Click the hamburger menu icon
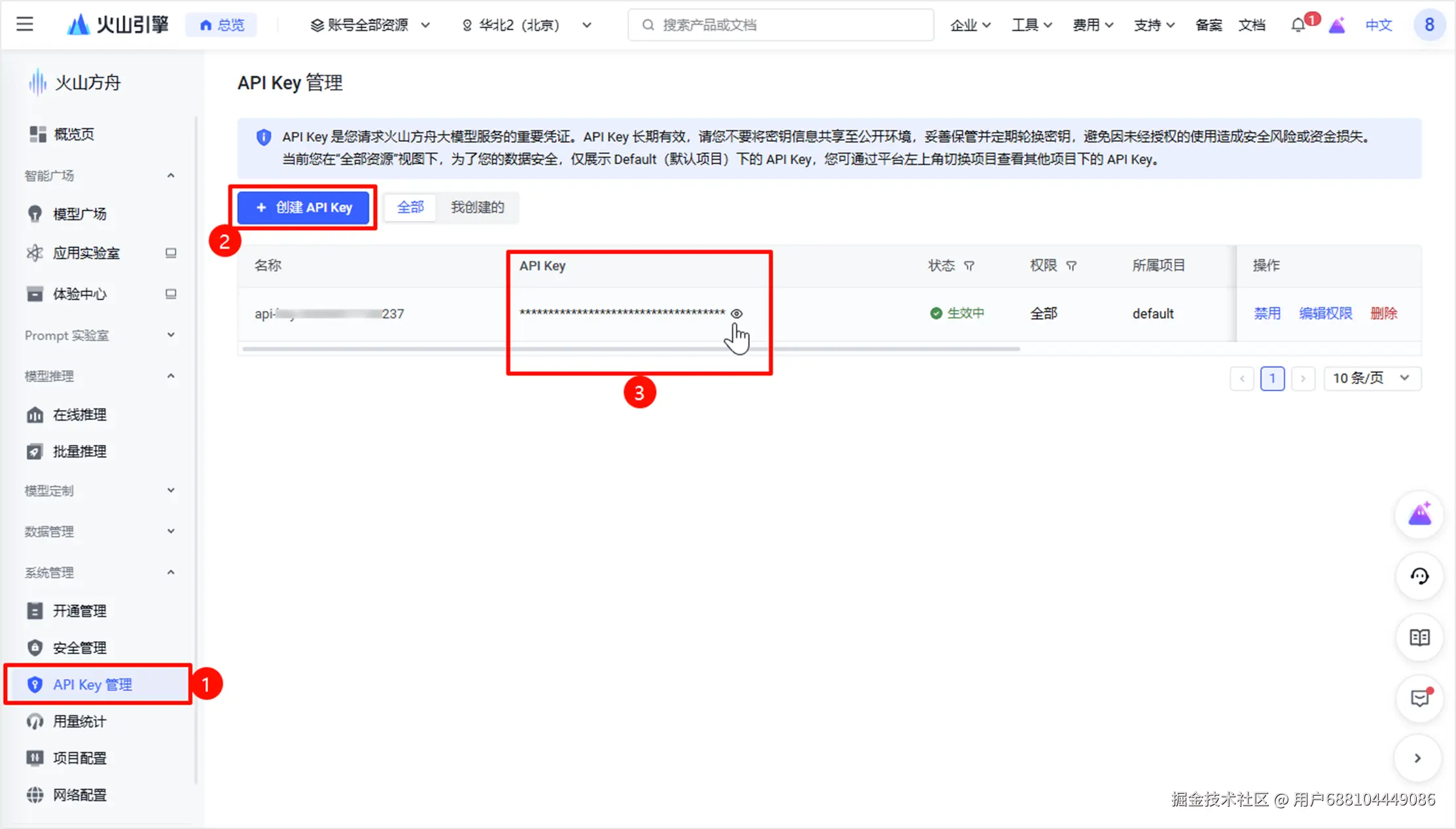Screen dimensions: 1456x829 25,25
